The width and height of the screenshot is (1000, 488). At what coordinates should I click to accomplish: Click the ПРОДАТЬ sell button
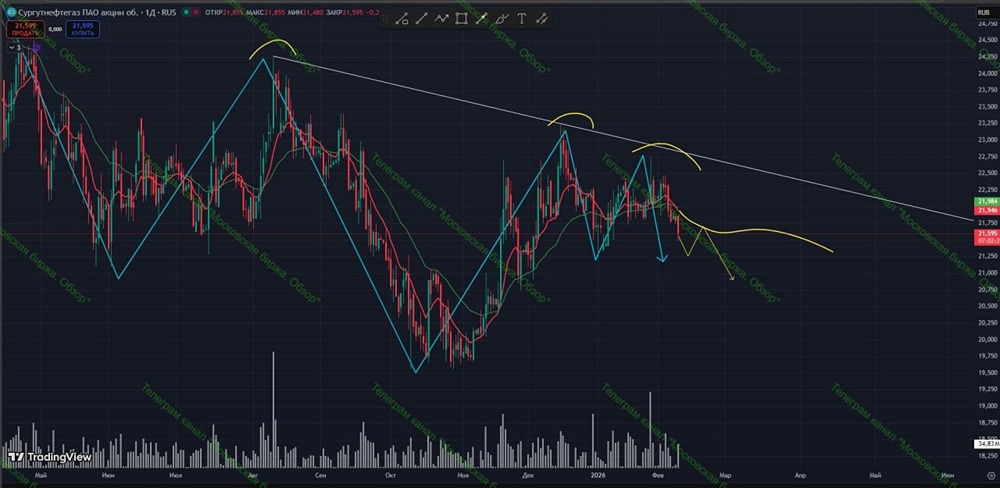coord(26,29)
